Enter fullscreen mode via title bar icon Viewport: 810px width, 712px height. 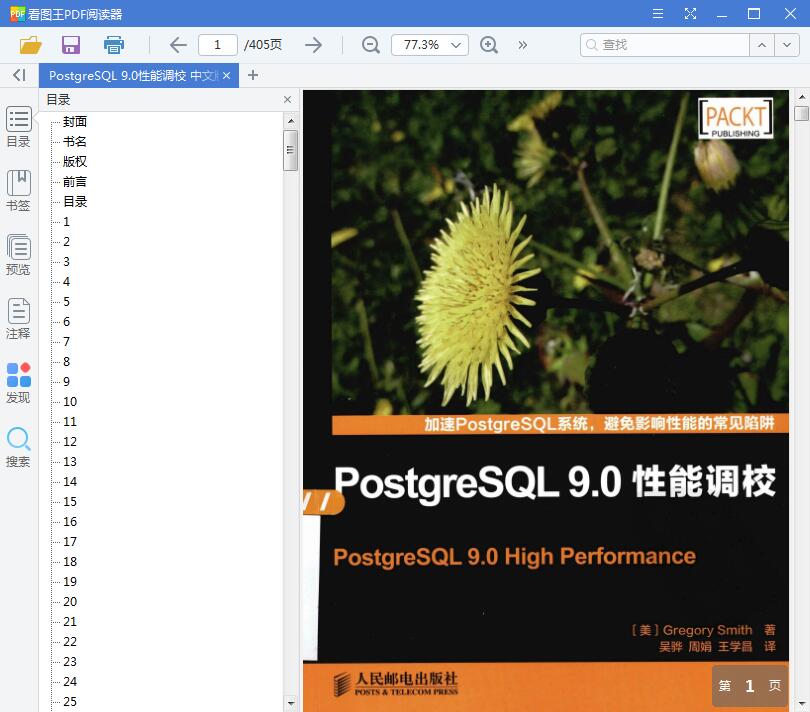pos(690,13)
